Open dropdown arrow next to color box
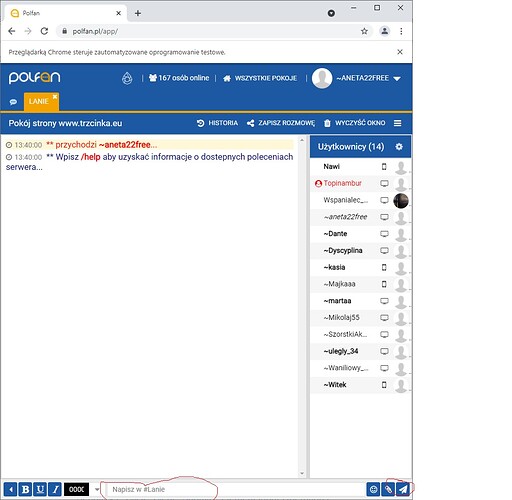The image size is (512, 500). coord(97,489)
